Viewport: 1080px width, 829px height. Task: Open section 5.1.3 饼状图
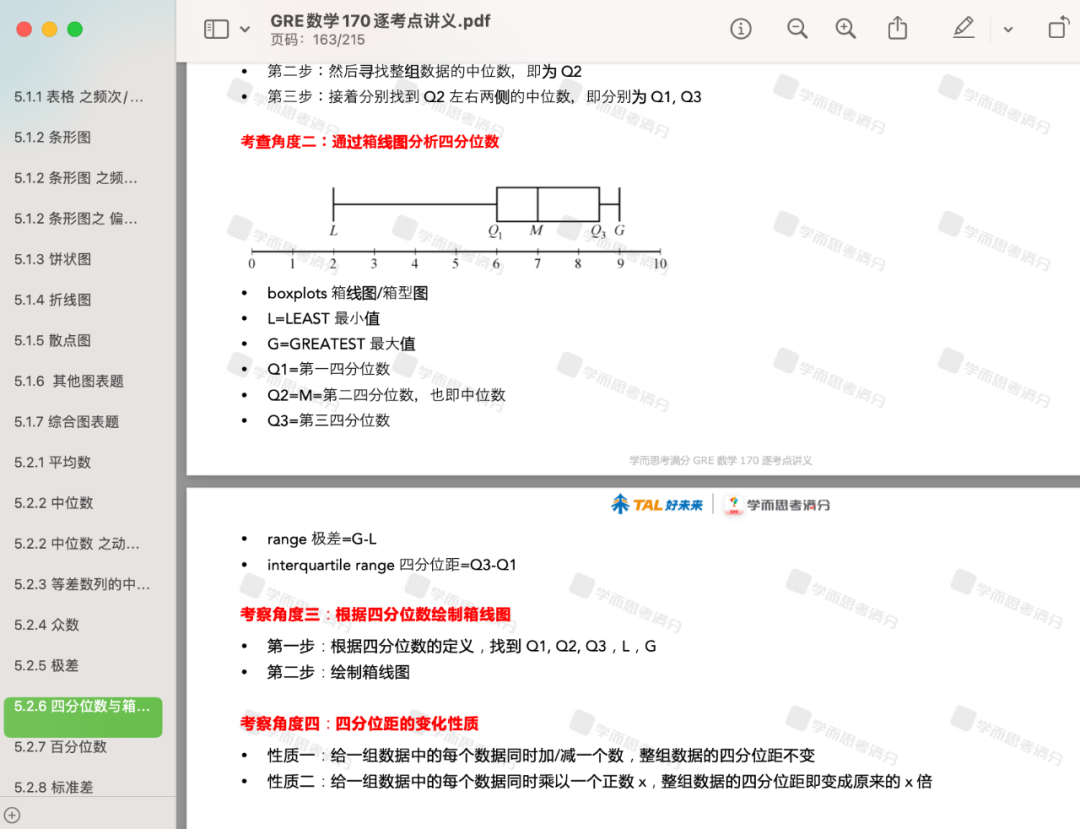(x=53, y=259)
